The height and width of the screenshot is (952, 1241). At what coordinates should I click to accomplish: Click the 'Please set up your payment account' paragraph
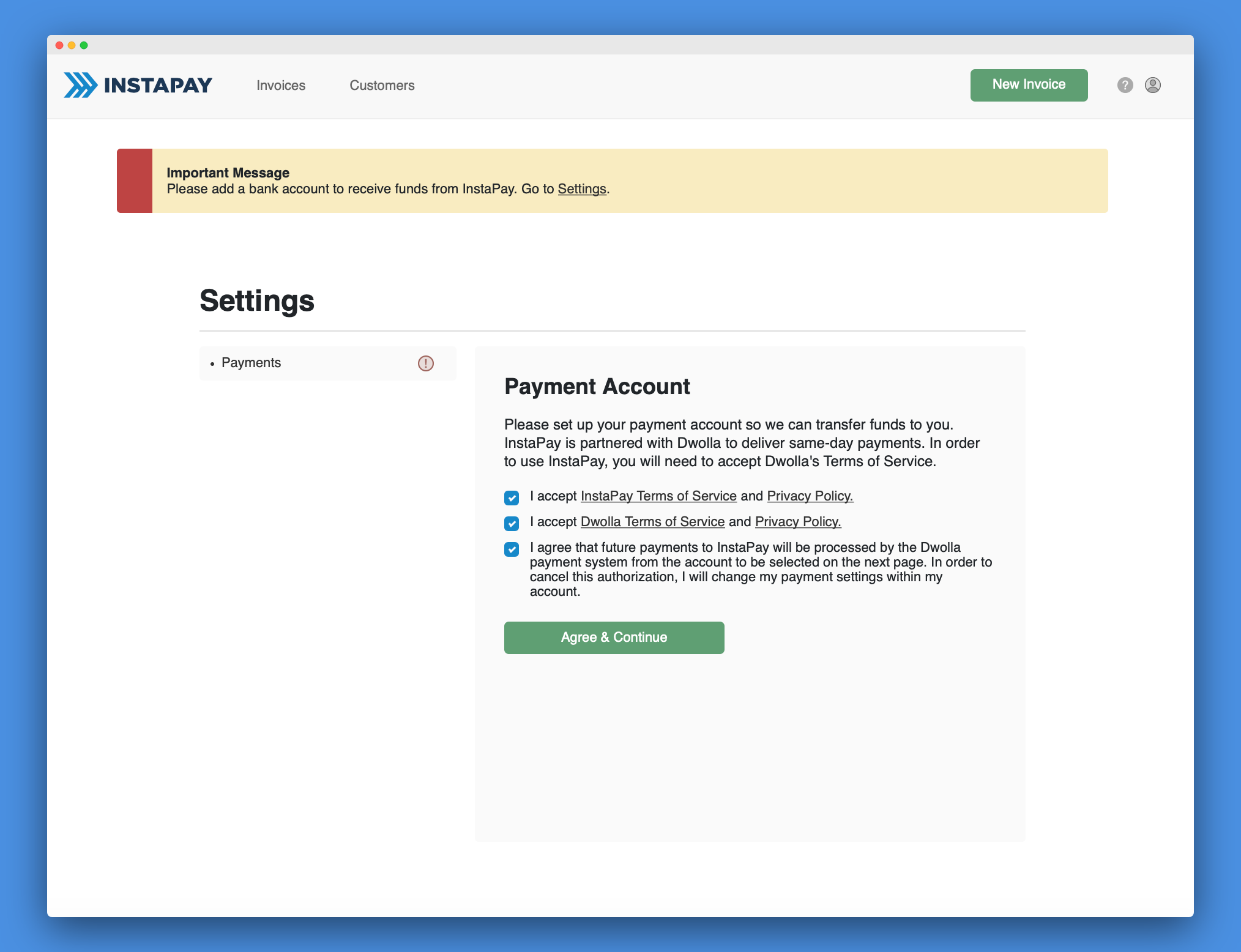pos(742,443)
